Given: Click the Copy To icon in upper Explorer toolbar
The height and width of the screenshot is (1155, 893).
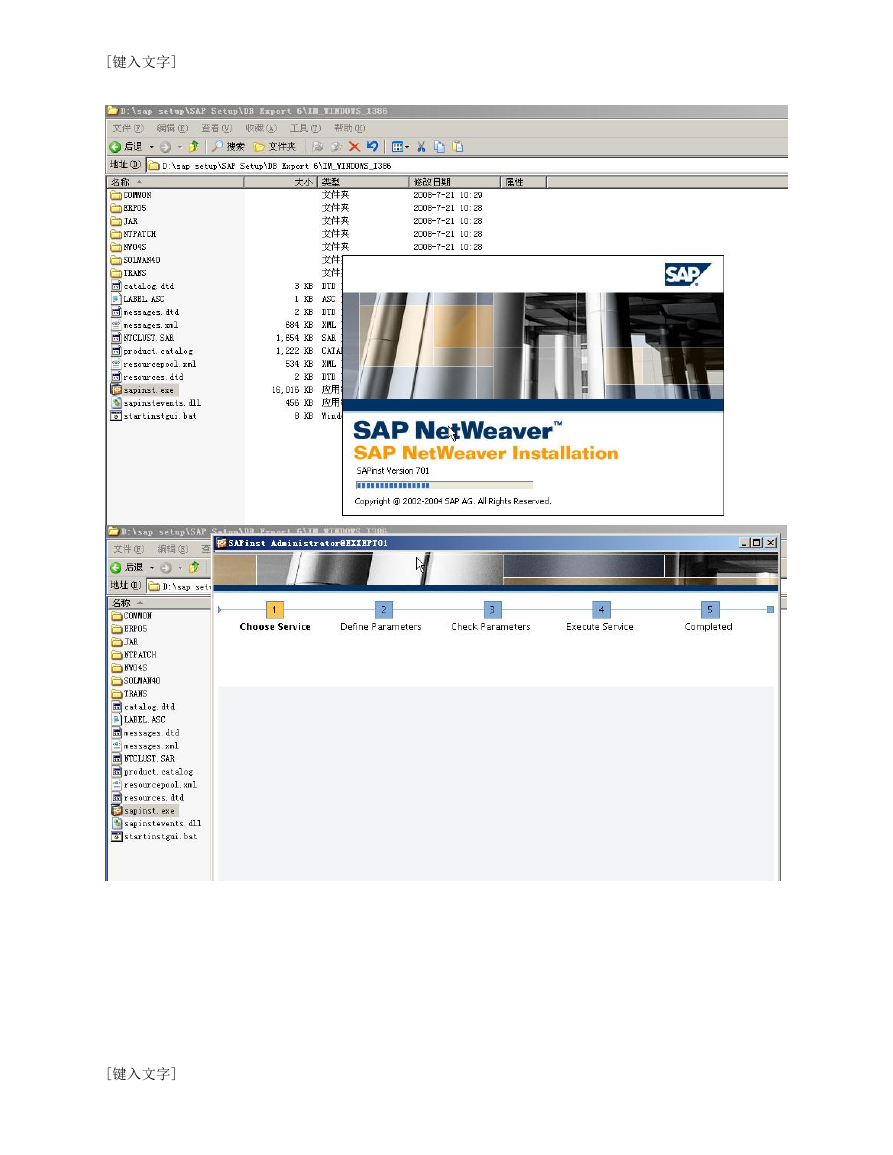Looking at the screenshot, I should click(336, 147).
